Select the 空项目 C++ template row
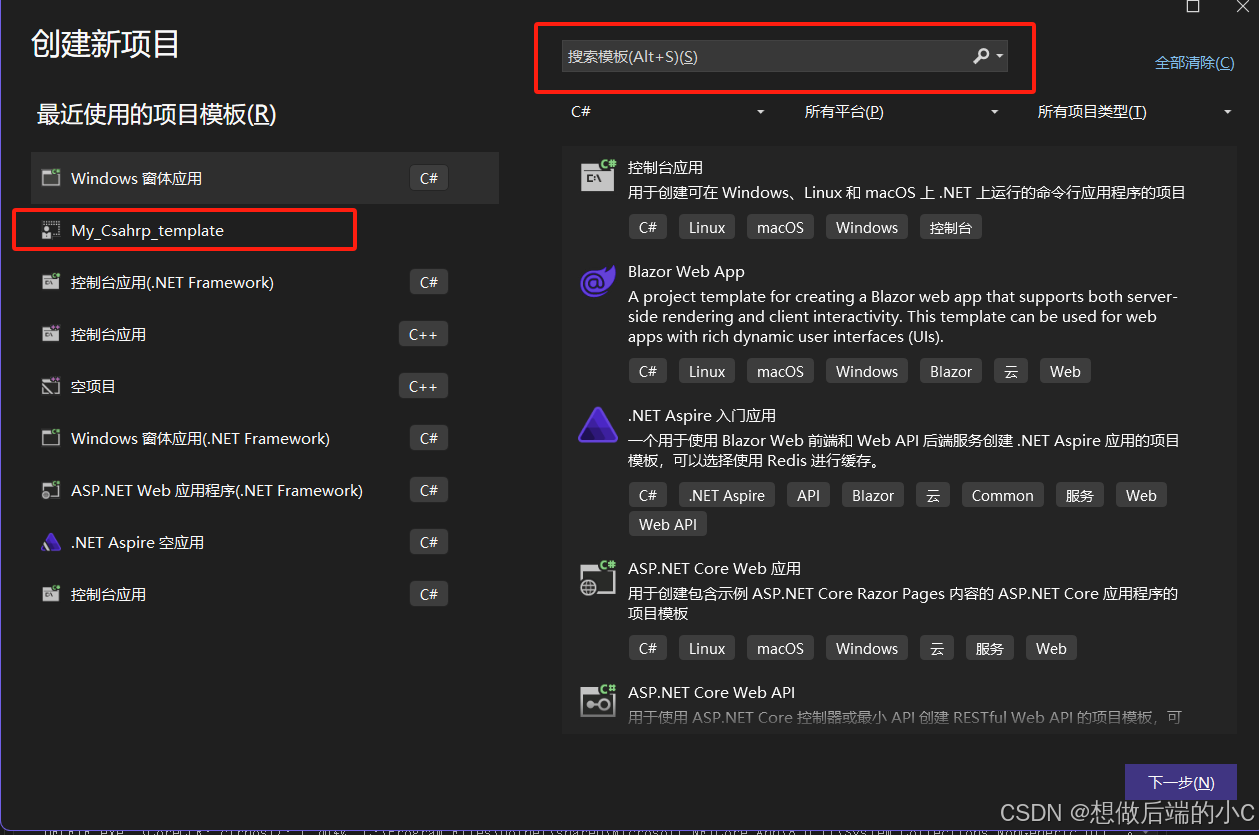Image resolution: width=1259 pixels, height=835 pixels. pos(265,386)
